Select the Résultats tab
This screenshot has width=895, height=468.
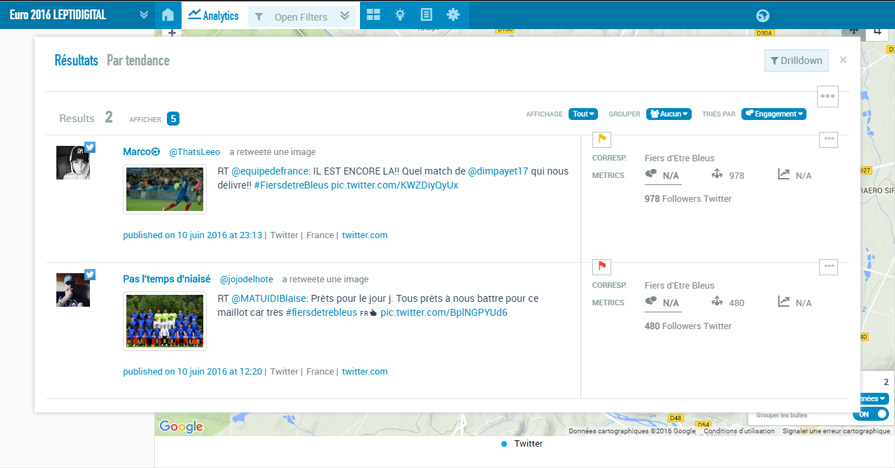point(76,60)
